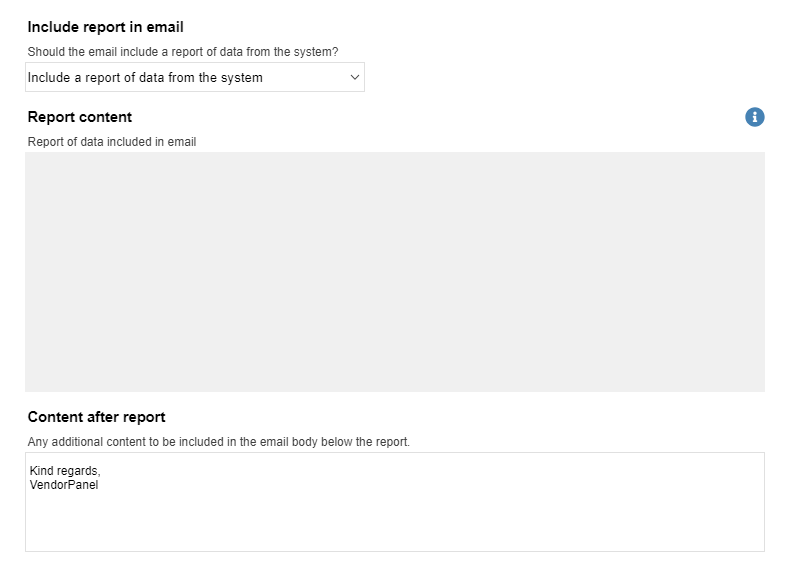This screenshot has width=799, height=563.
Task: Click the Kind regards line in text box
Action: pos(65,471)
